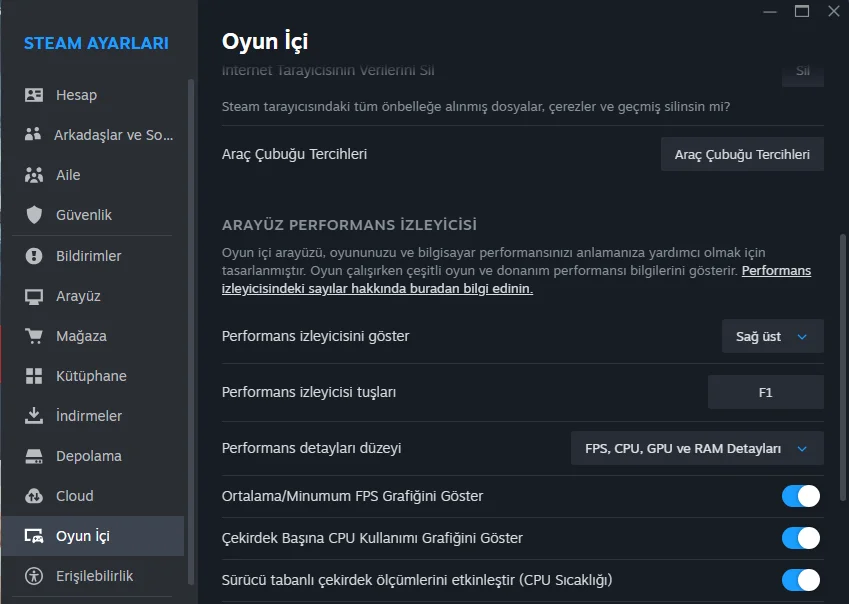
Task: Click the Performans detayları düzeyi label
Action: tap(311, 448)
